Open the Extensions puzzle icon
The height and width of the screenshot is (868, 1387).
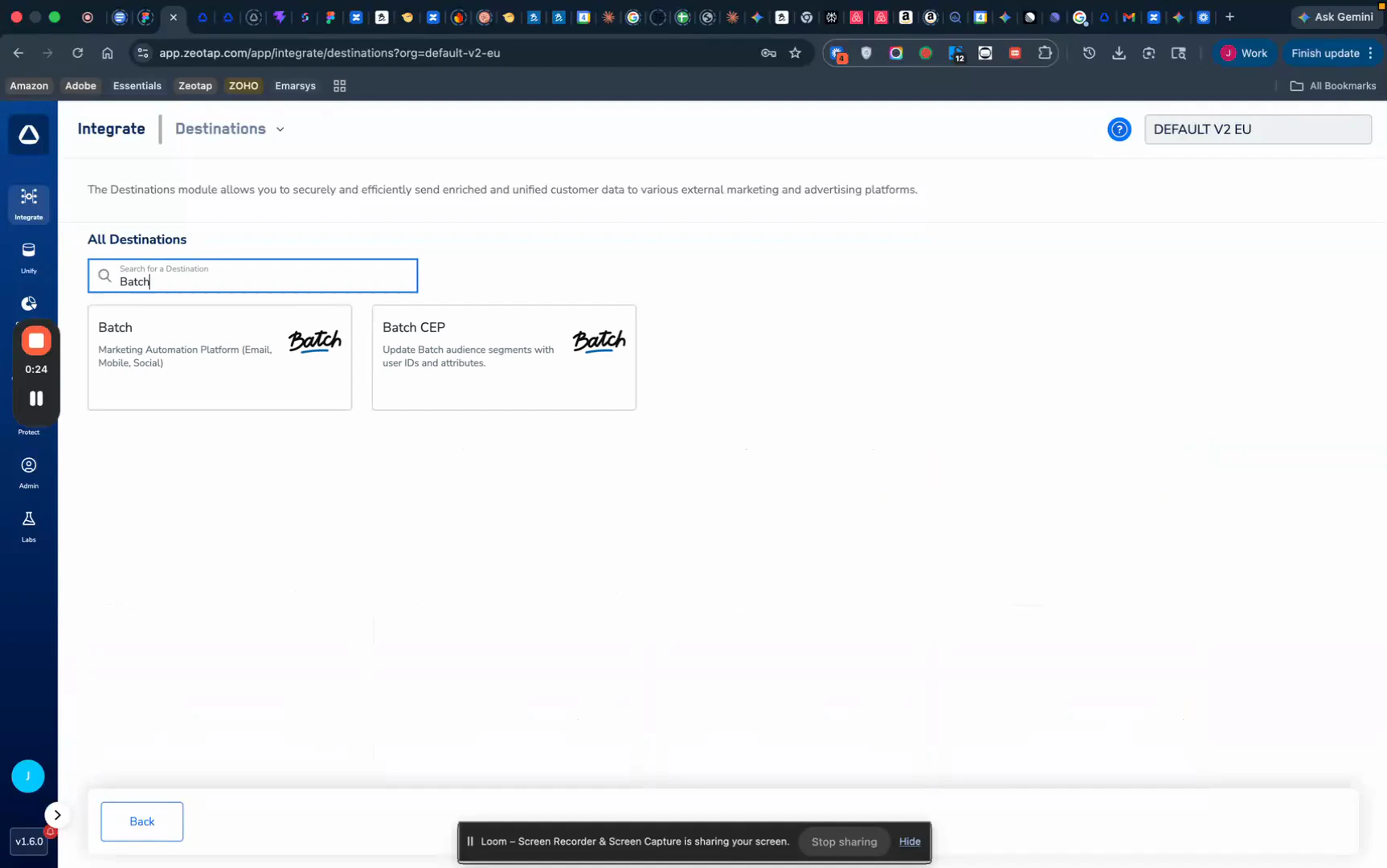1045,53
